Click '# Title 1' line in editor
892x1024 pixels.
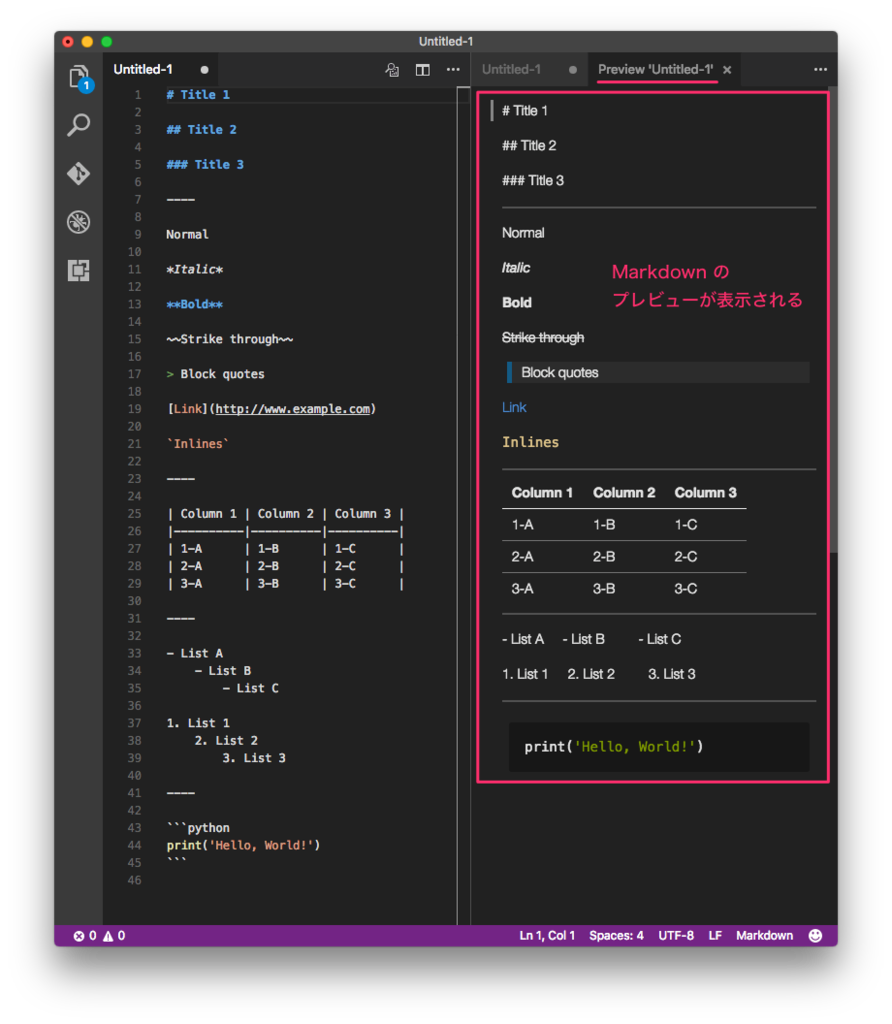[198, 95]
